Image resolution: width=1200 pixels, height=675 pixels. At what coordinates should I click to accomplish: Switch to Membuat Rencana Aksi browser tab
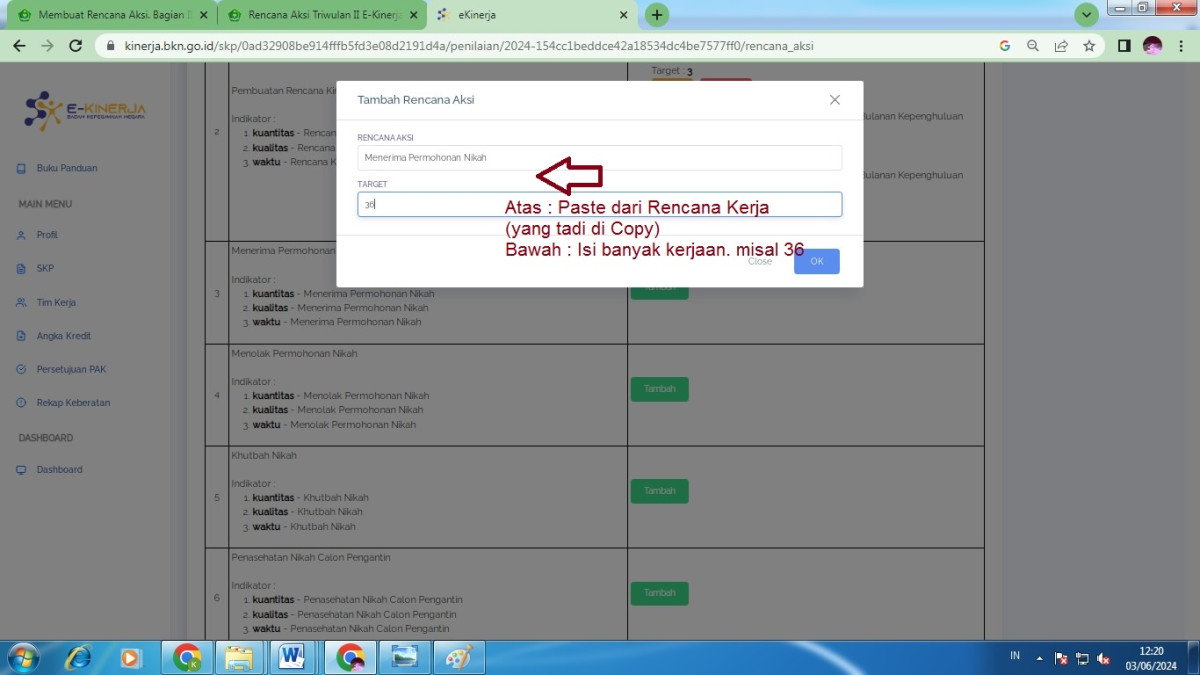(x=111, y=15)
